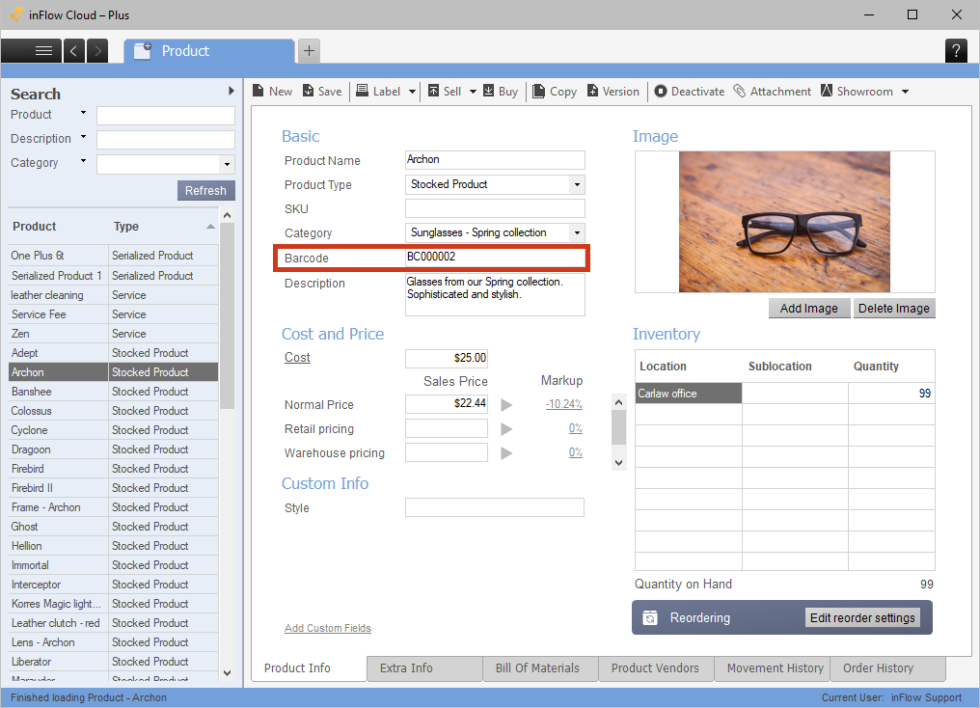The height and width of the screenshot is (708, 980).
Task: Open the Product Type dropdown
Action: (577, 184)
